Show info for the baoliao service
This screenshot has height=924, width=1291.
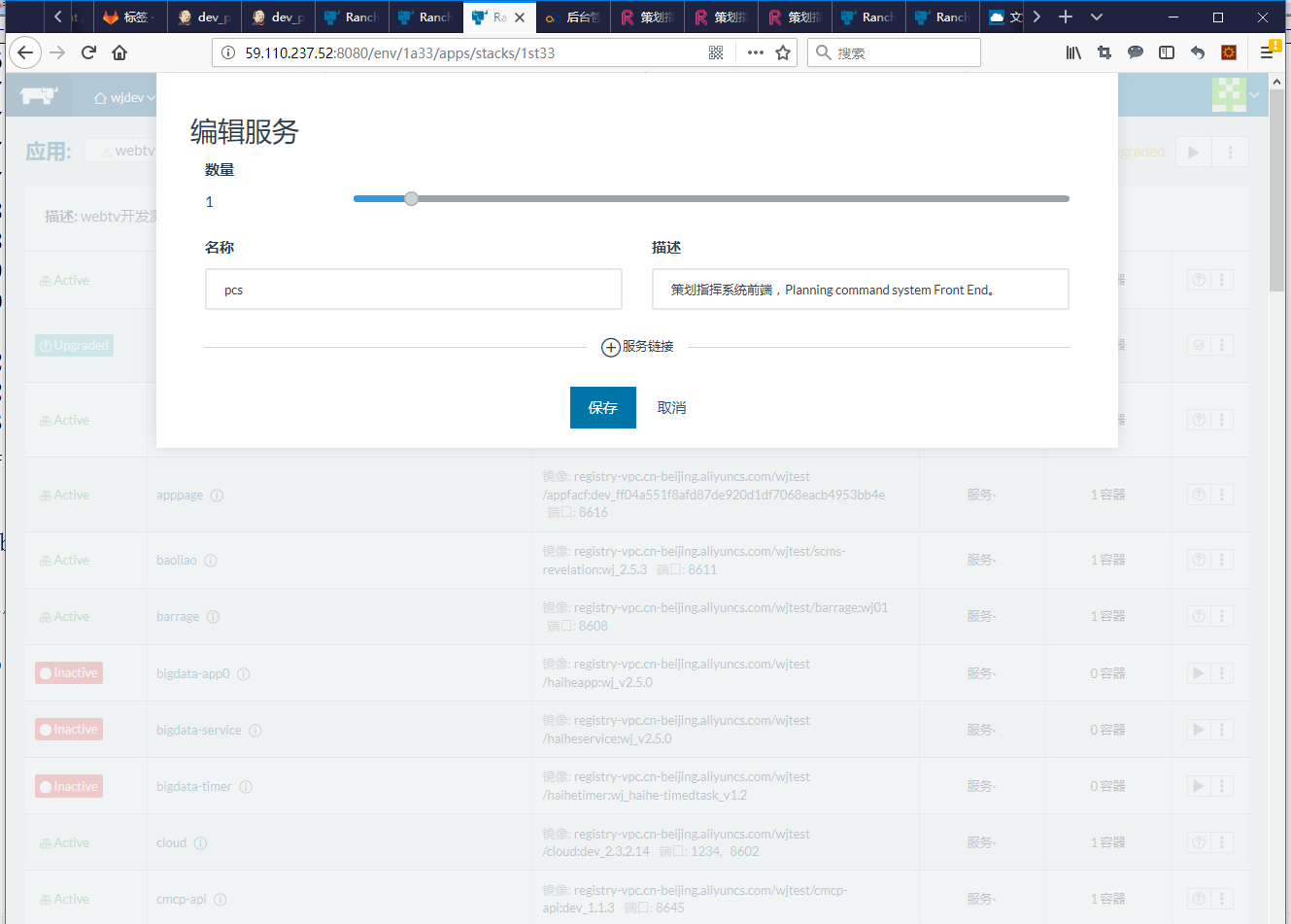(x=211, y=561)
